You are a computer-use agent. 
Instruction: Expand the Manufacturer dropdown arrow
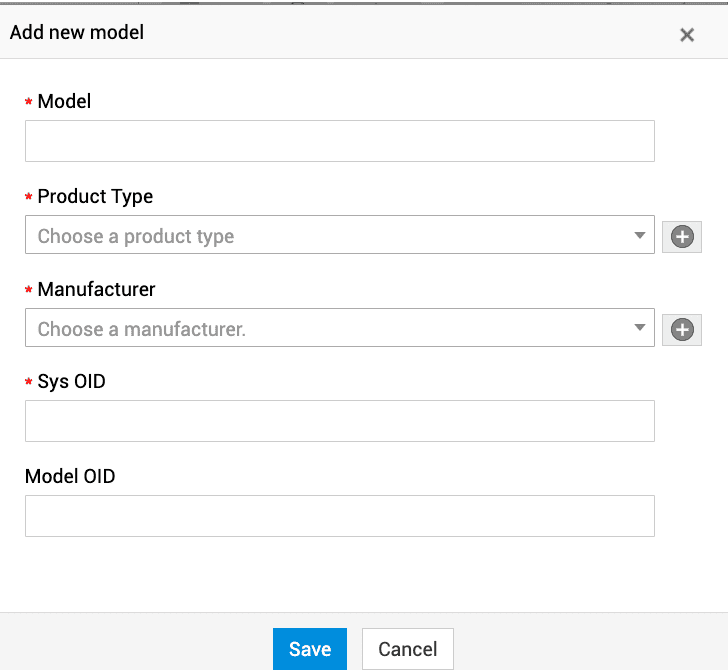[x=640, y=329]
